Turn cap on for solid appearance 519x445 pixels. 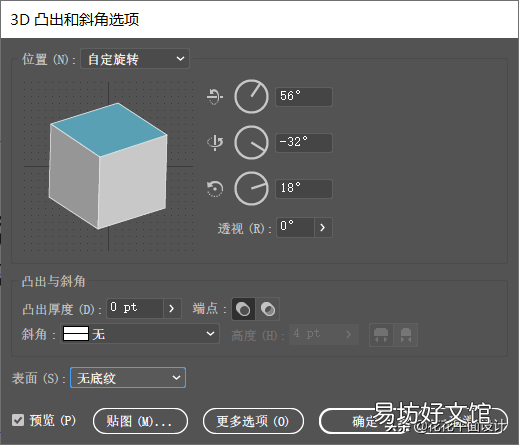243,309
